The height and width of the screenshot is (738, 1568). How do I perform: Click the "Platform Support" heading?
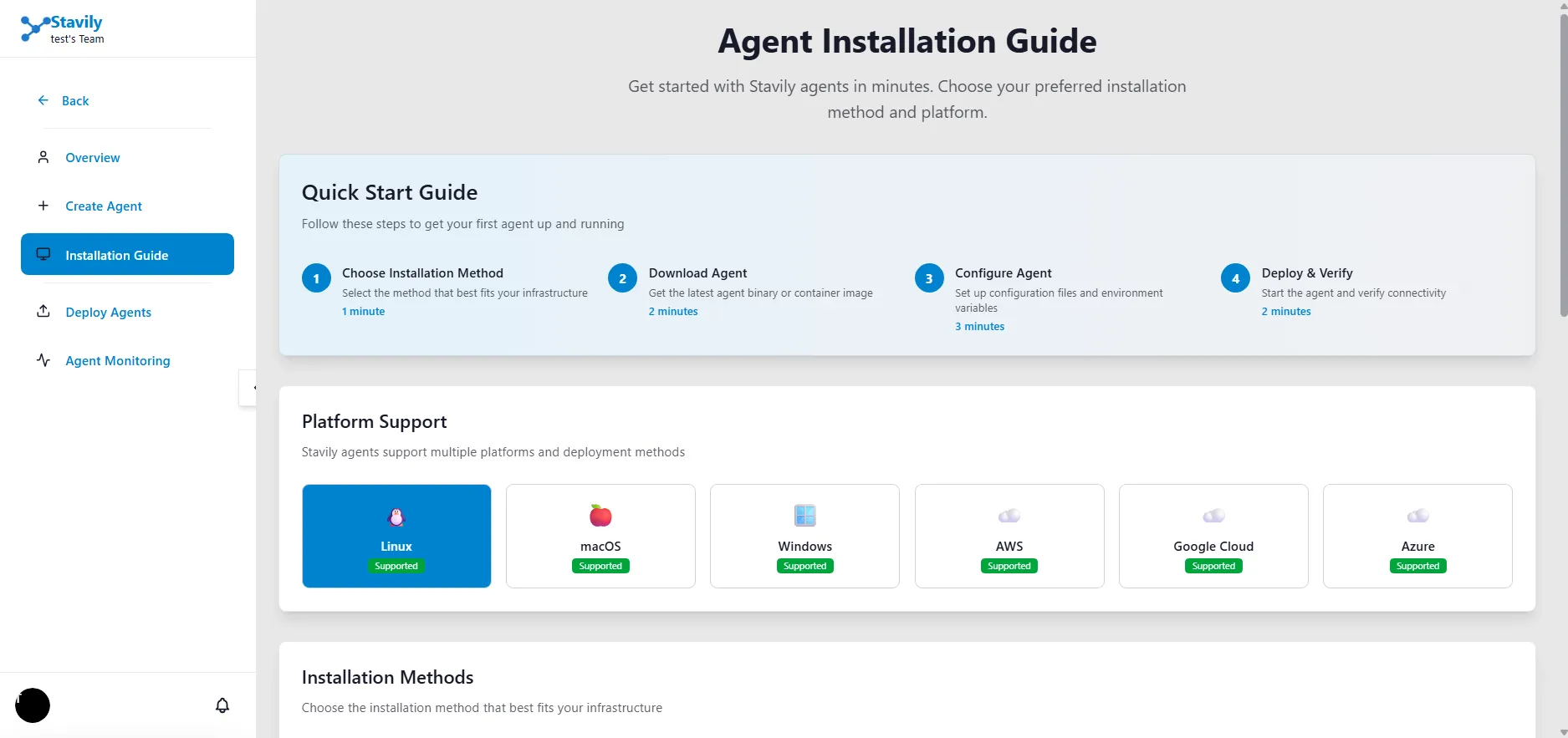coord(374,421)
